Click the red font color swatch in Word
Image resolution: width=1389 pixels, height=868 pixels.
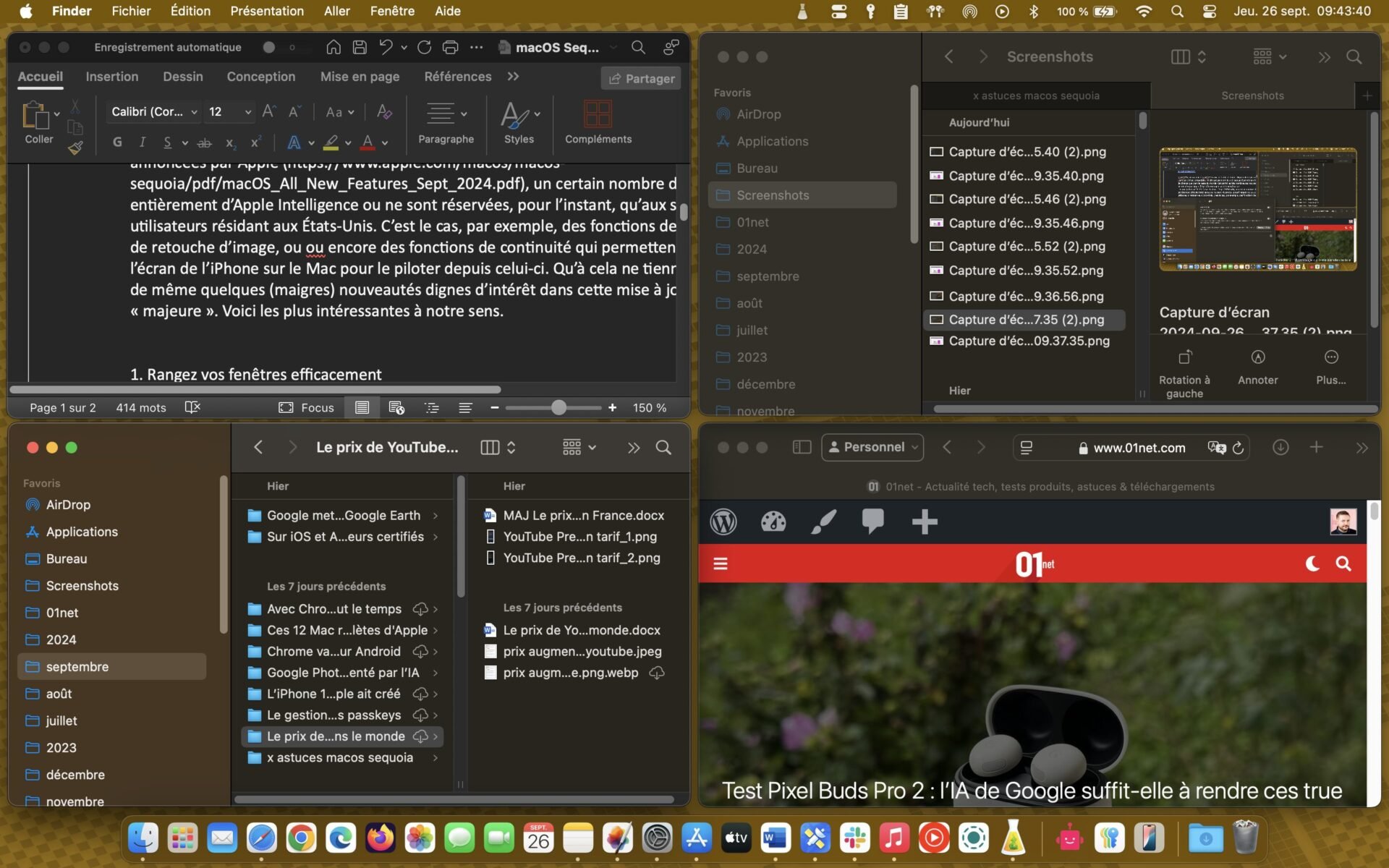pyautogui.click(x=368, y=143)
